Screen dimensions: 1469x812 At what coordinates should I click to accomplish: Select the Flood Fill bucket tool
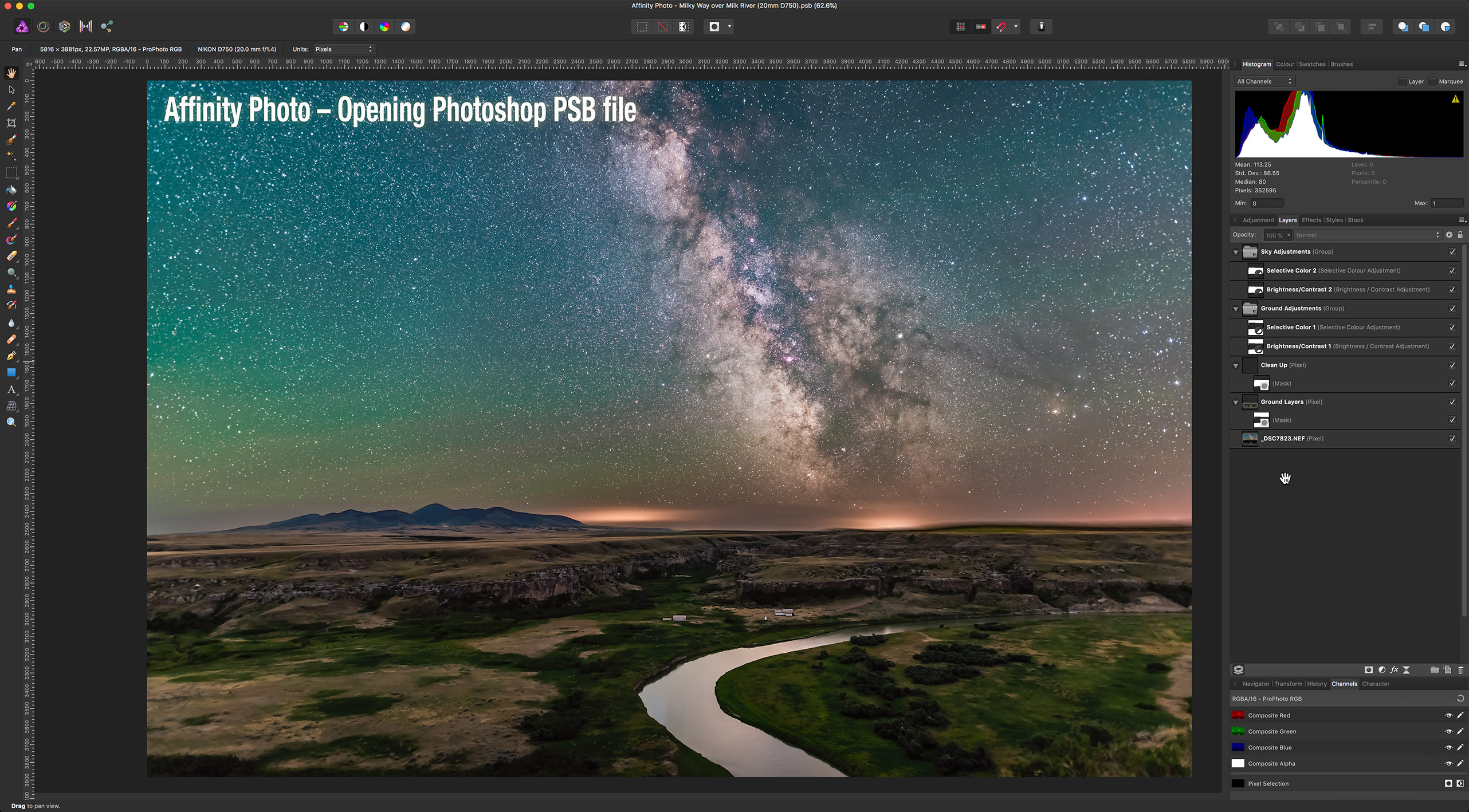(11, 190)
